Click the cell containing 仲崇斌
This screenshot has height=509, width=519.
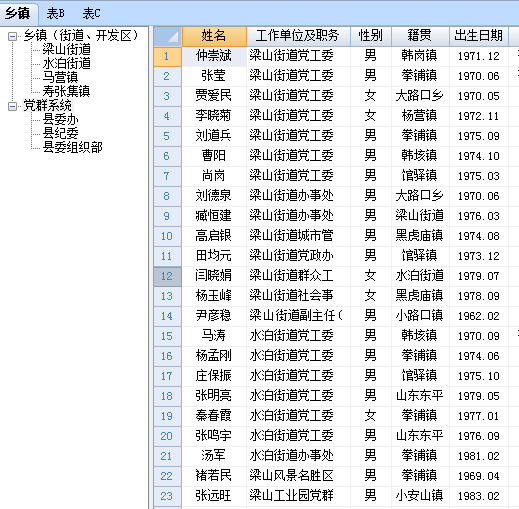coord(214,56)
